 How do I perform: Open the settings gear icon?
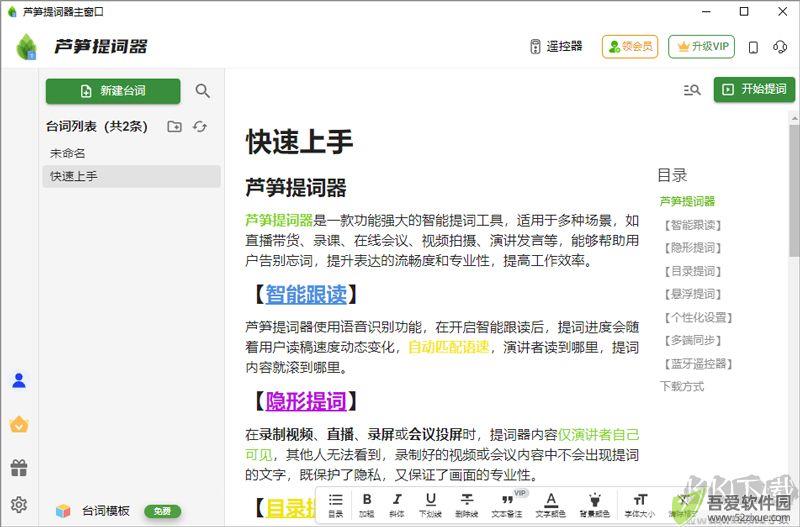coord(19,504)
